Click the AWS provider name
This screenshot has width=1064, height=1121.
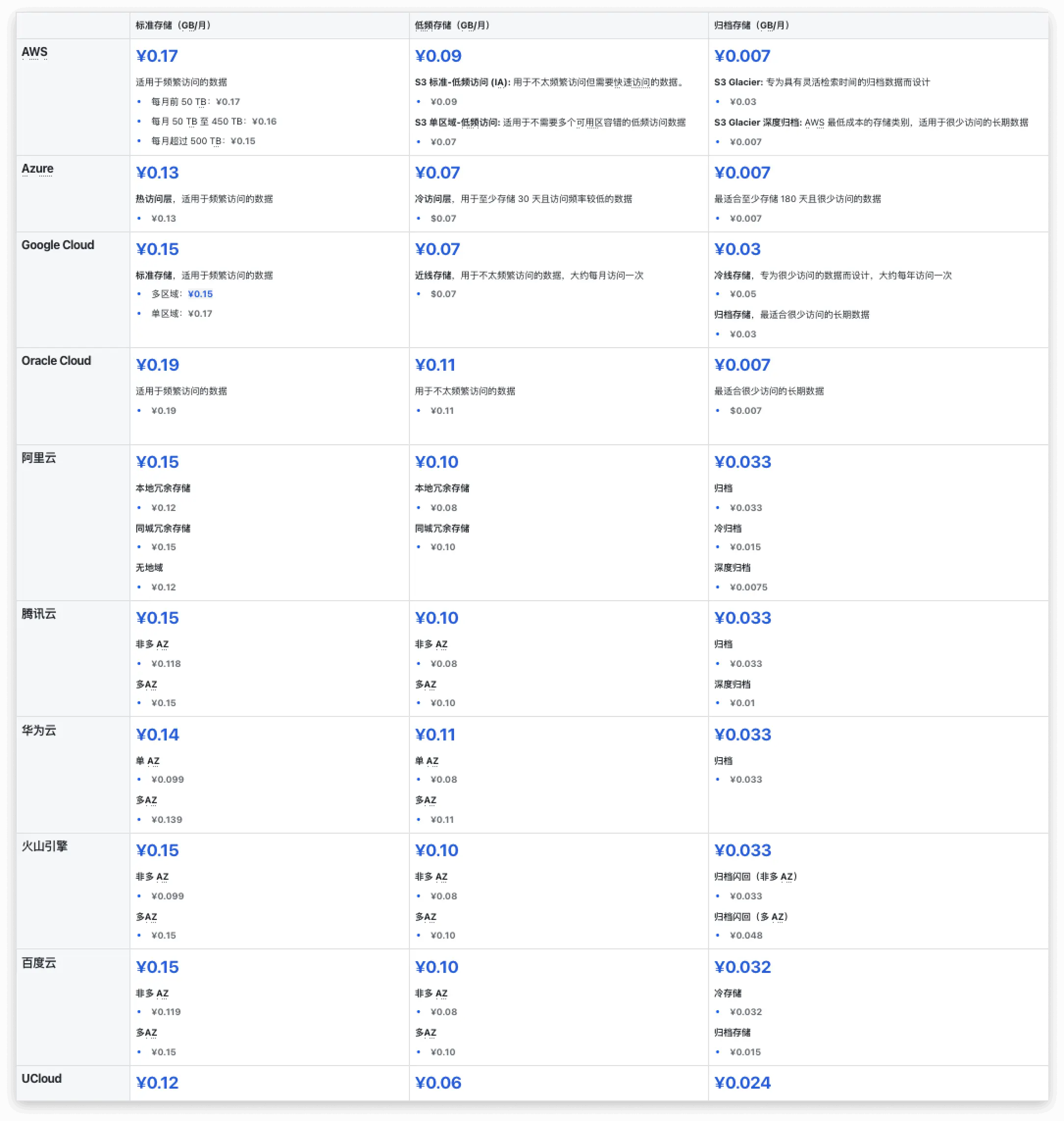pyautogui.click(x=35, y=52)
